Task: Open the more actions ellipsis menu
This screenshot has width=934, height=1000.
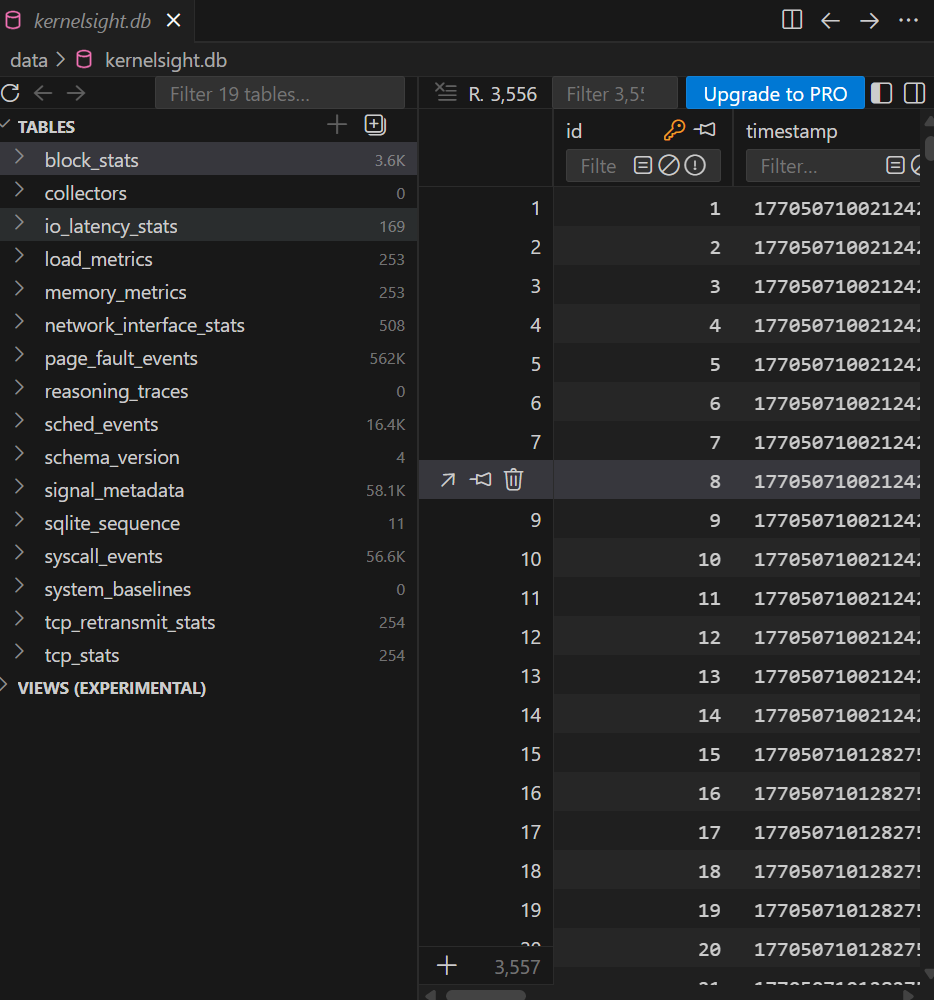Action: (x=908, y=20)
